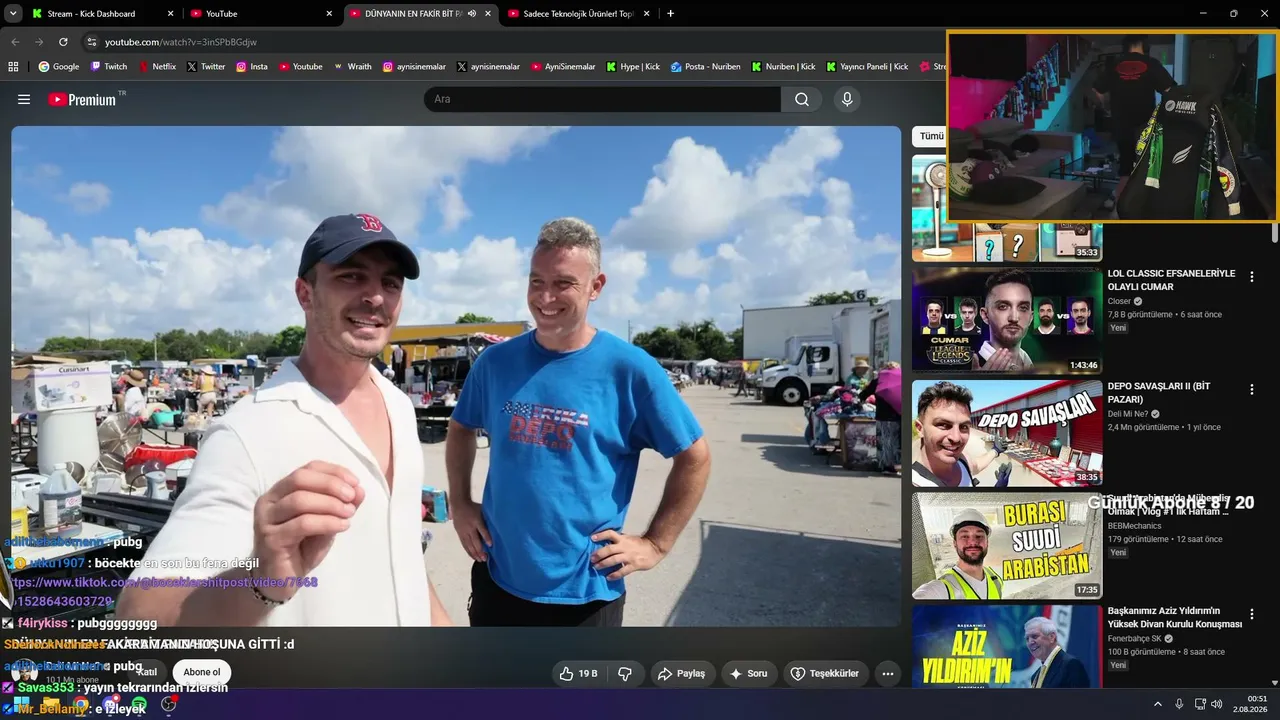Open more options for Aziz Yıldırım video
The height and width of the screenshot is (720, 1280).
click(1251, 615)
